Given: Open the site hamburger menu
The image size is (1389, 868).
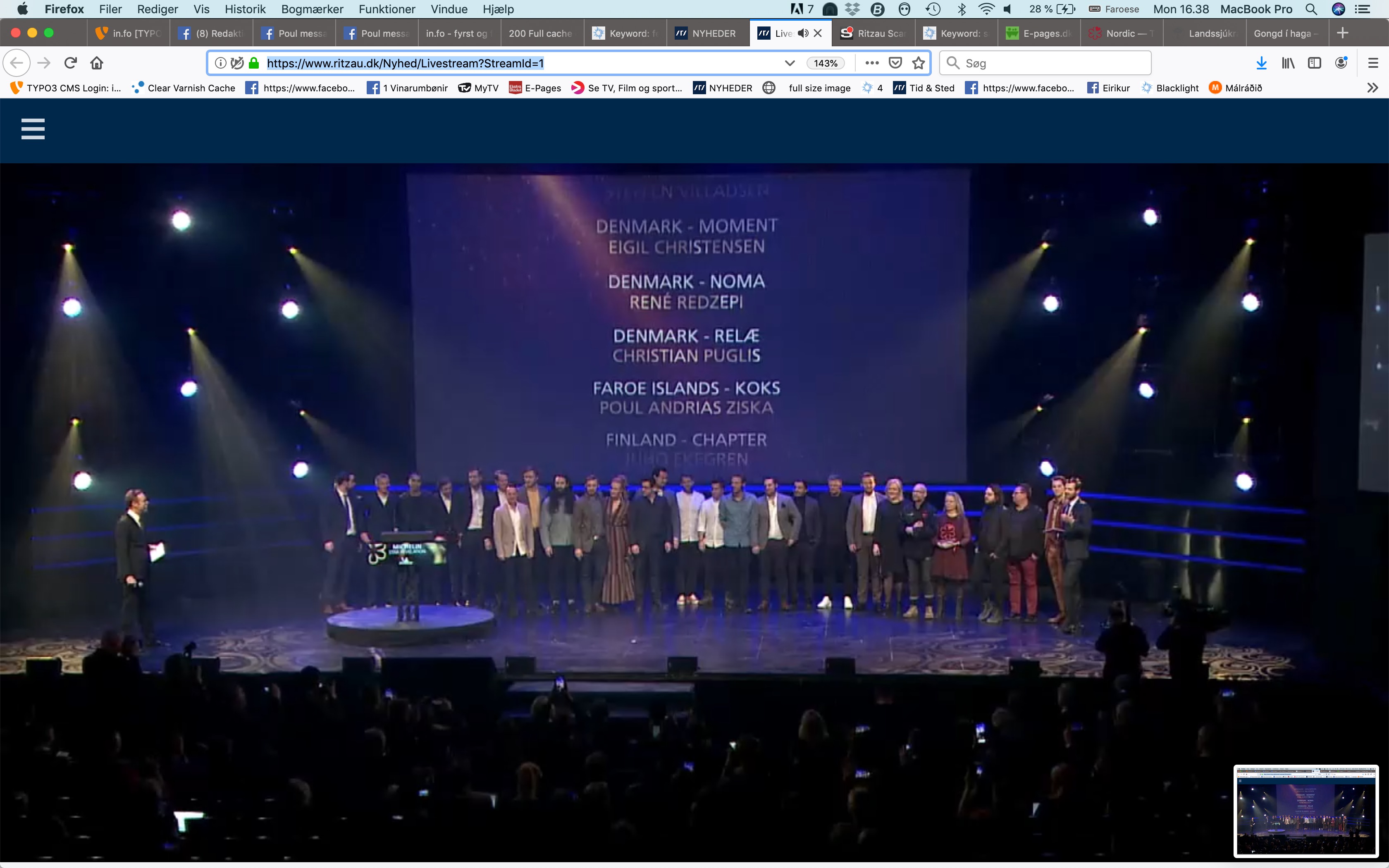Looking at the screenshot, I should point(33,129).
